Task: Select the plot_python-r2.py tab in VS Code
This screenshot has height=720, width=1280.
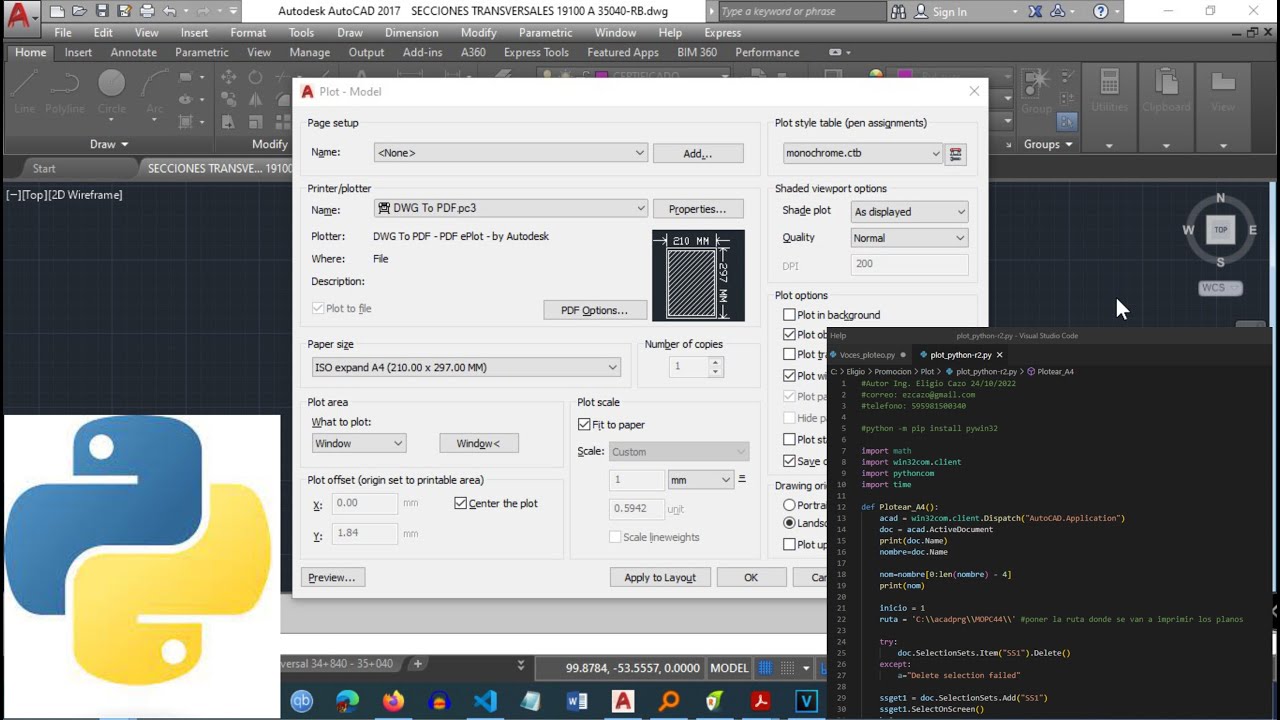Action: [x=960, y=355]
